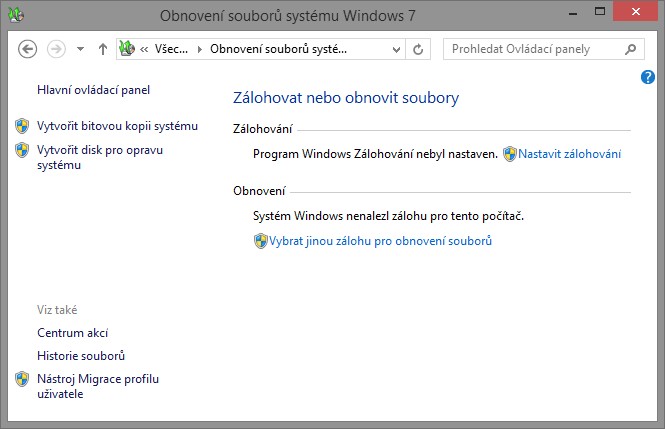Select the "Obnovení souborů systé..." breadcrumb
Viewport: 665px width, 429px height.
click(x=278, y=48)
